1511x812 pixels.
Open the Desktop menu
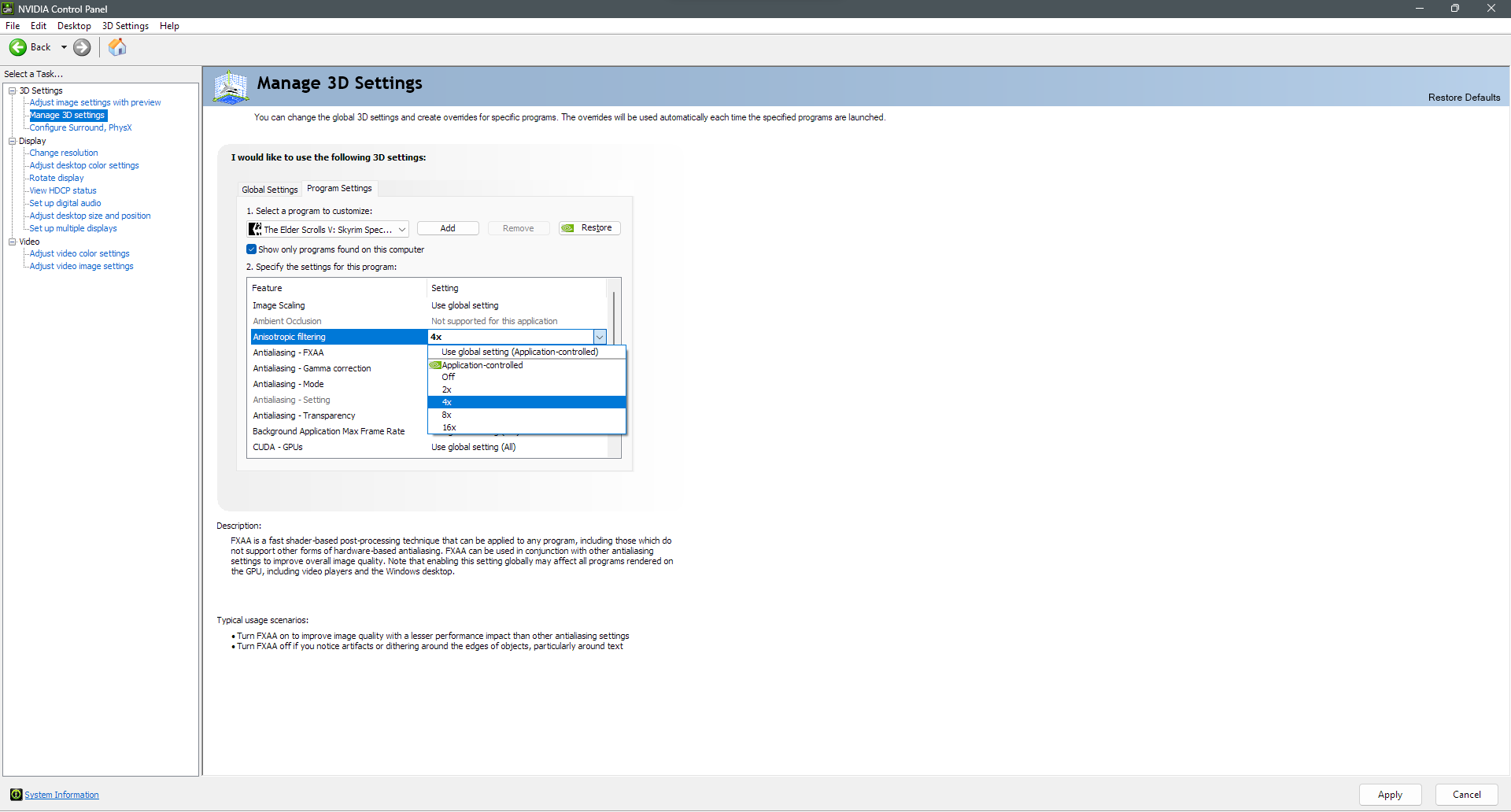74,26
